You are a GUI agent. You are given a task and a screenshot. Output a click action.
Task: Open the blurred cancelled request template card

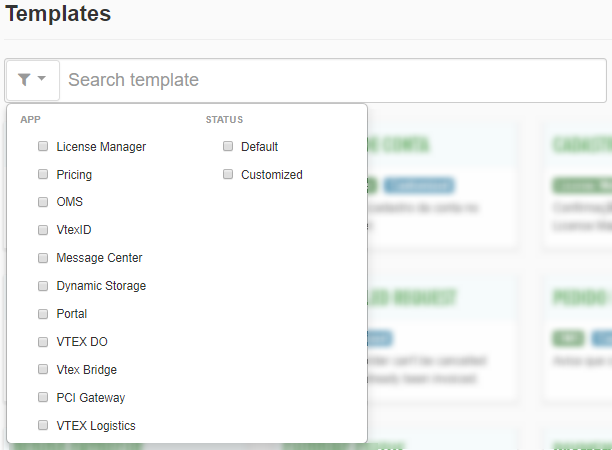[x=440, y=340]
